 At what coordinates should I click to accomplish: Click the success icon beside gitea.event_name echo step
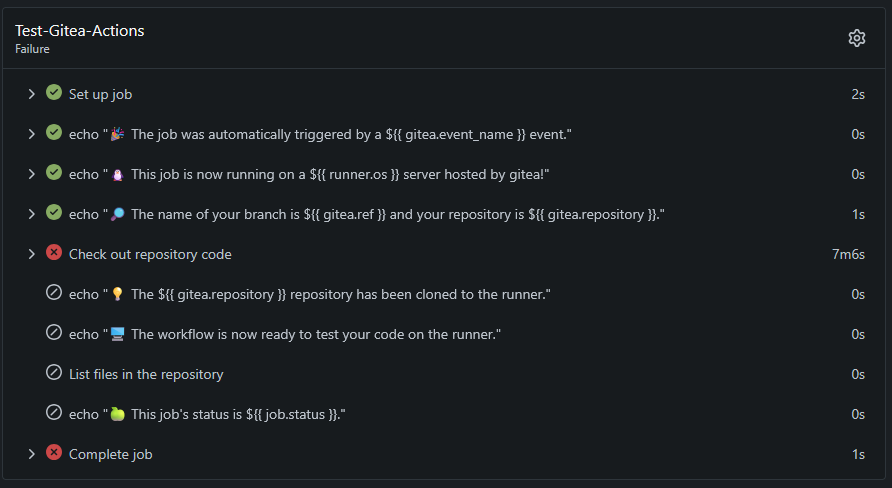click(54, 133)
